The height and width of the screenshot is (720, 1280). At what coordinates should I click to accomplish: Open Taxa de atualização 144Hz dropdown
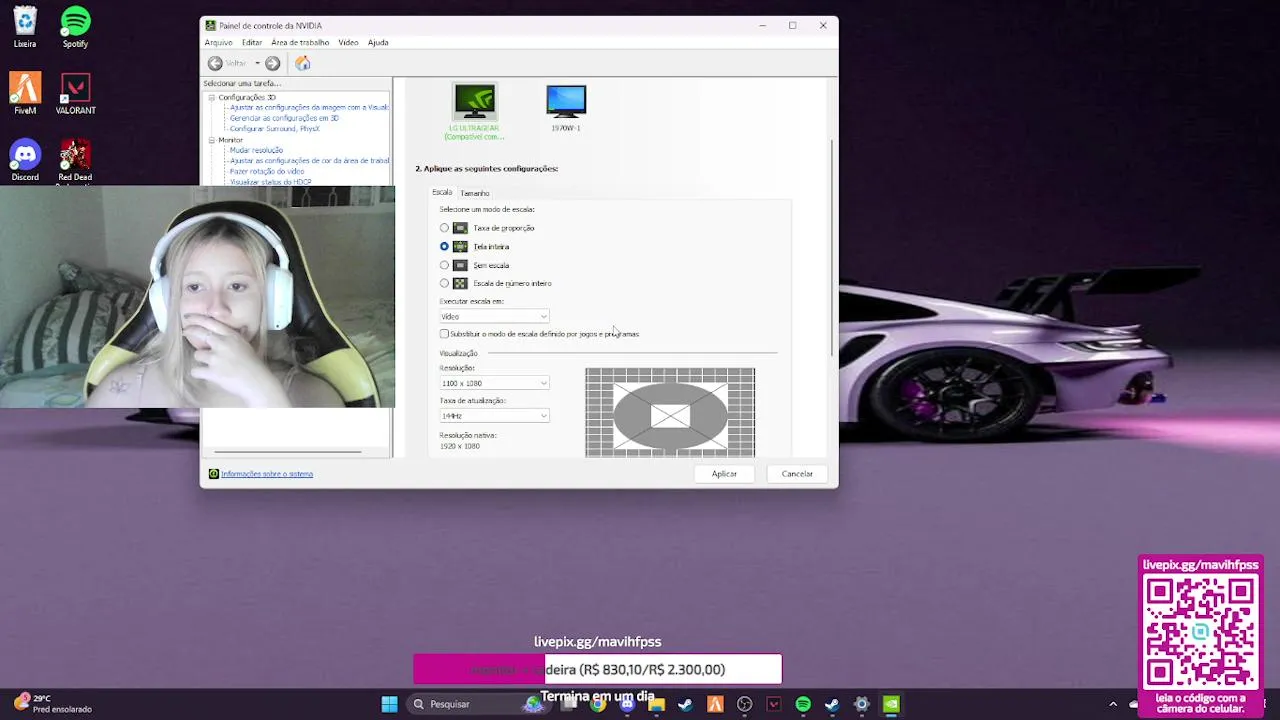pyautogui.click(x=494, y=415)
